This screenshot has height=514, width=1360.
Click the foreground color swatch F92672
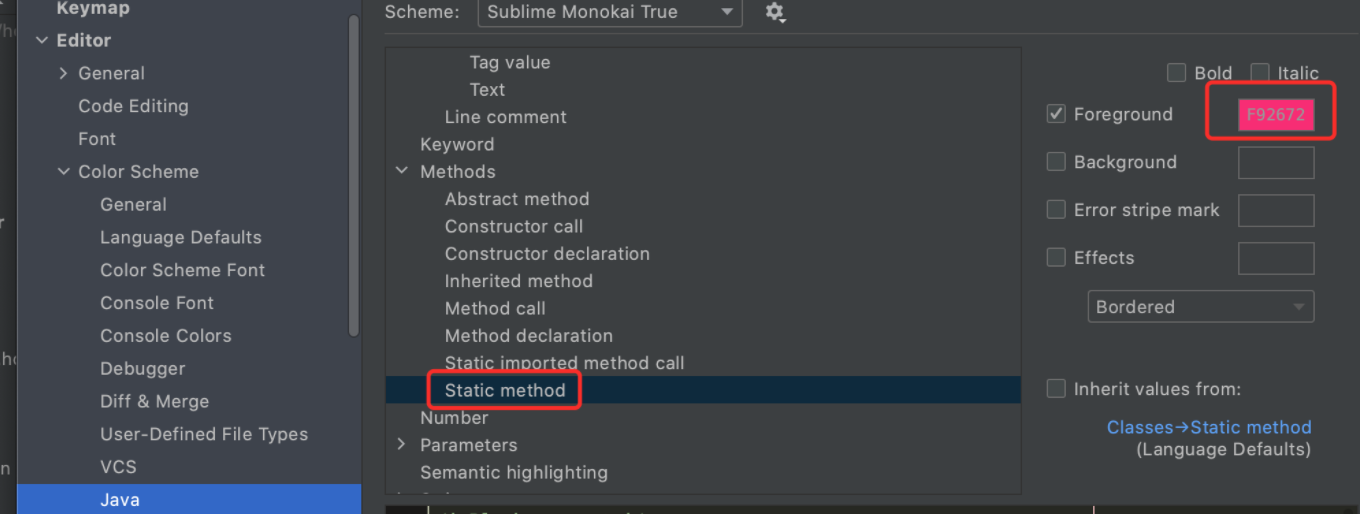[1276, 115]
